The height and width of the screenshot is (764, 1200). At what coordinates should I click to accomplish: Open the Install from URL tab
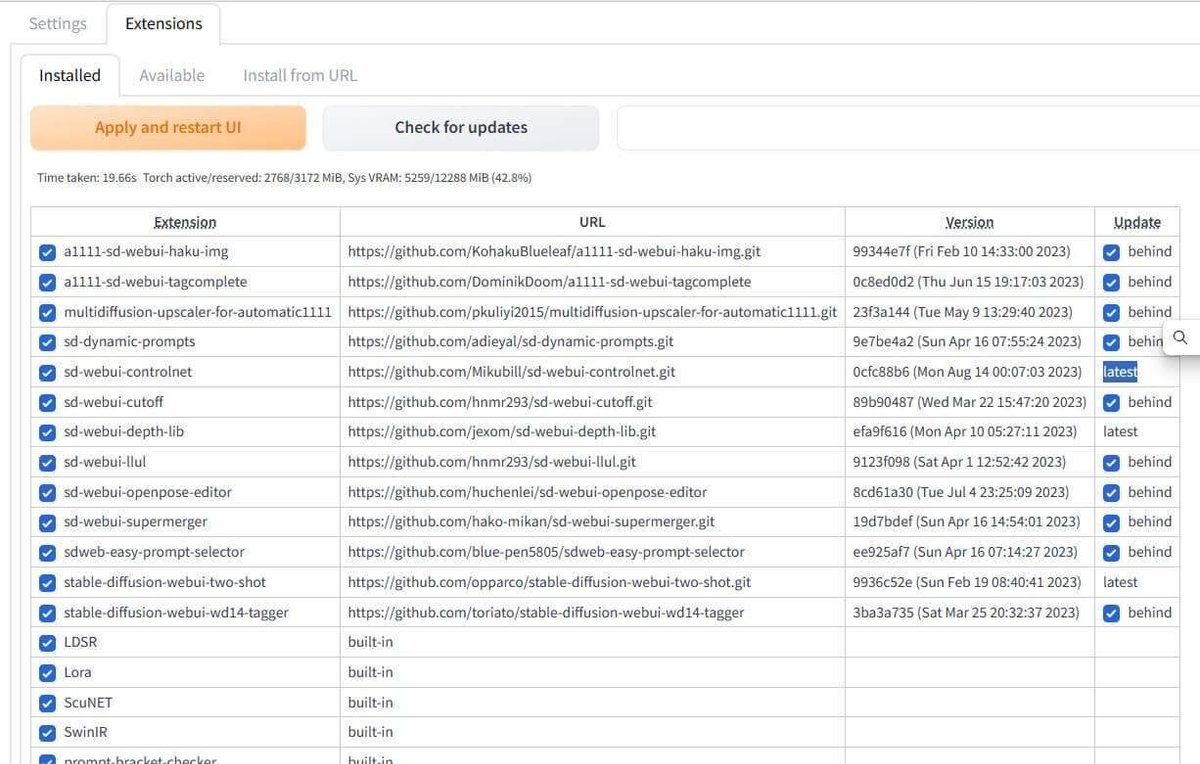point(300,75)
